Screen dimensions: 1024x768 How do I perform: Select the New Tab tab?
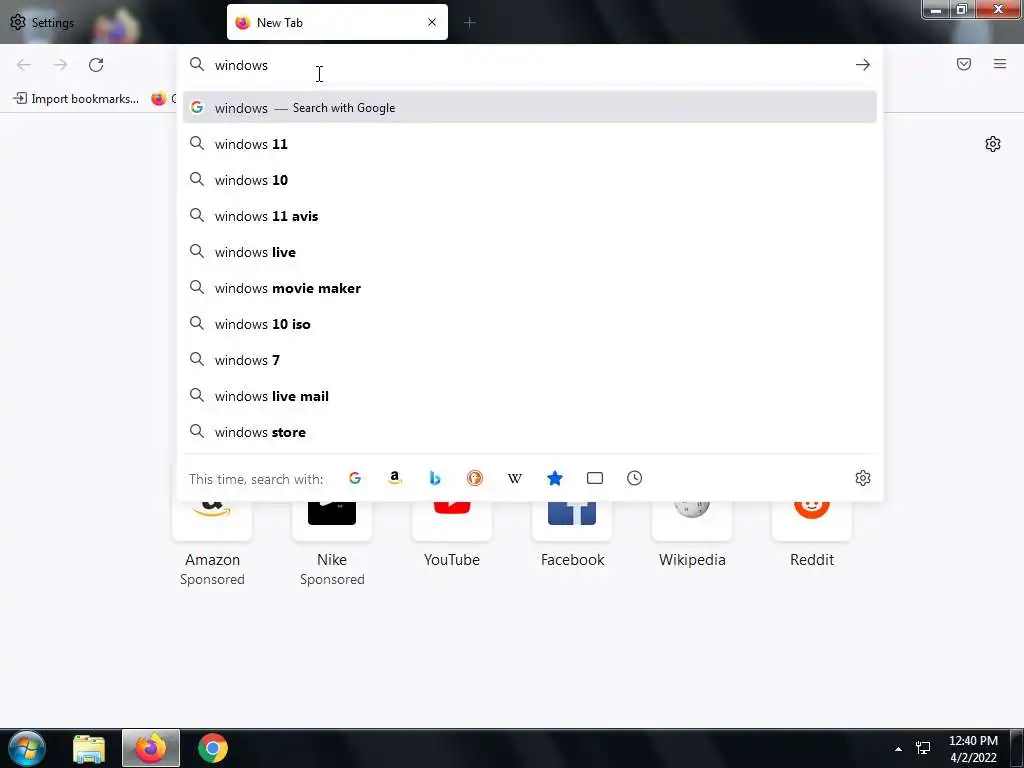[337, 22]
